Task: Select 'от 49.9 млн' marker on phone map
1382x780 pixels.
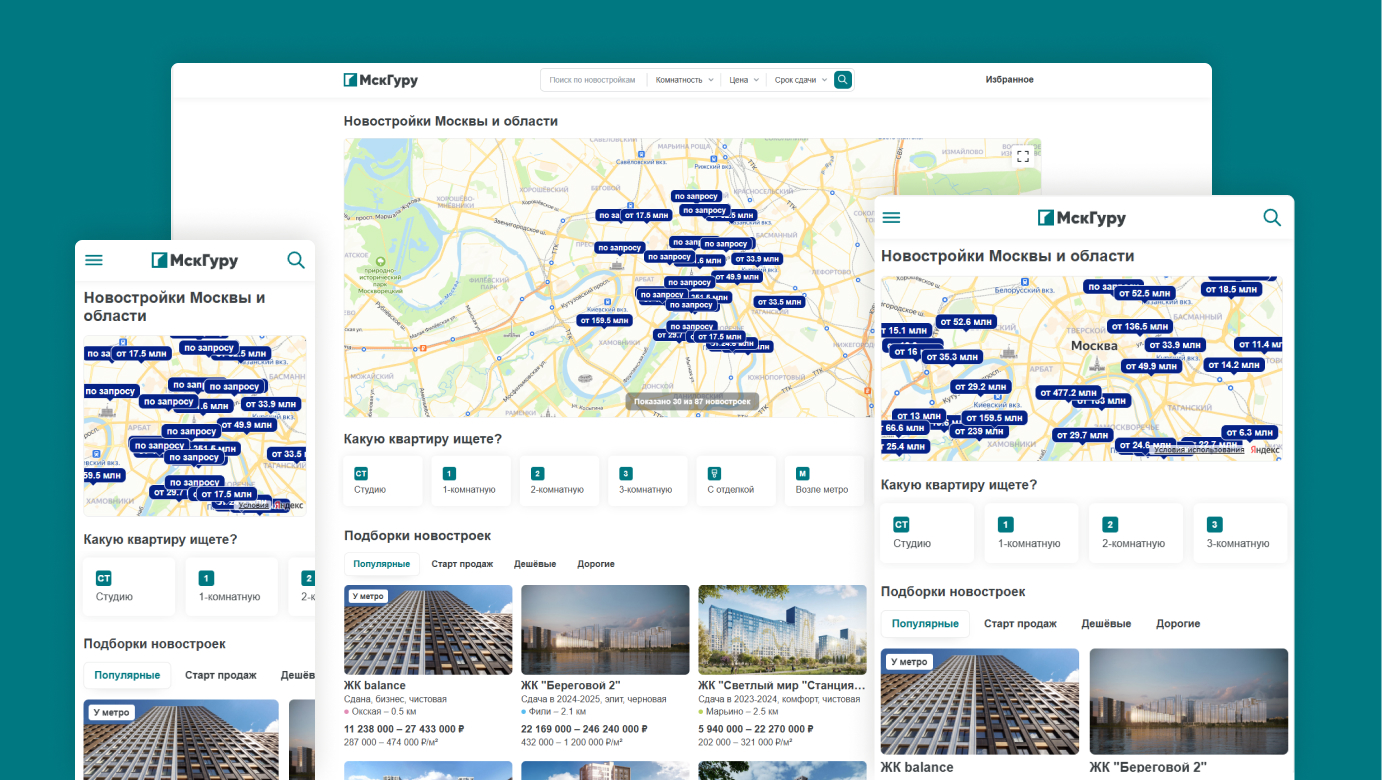Action: [245, 425]
